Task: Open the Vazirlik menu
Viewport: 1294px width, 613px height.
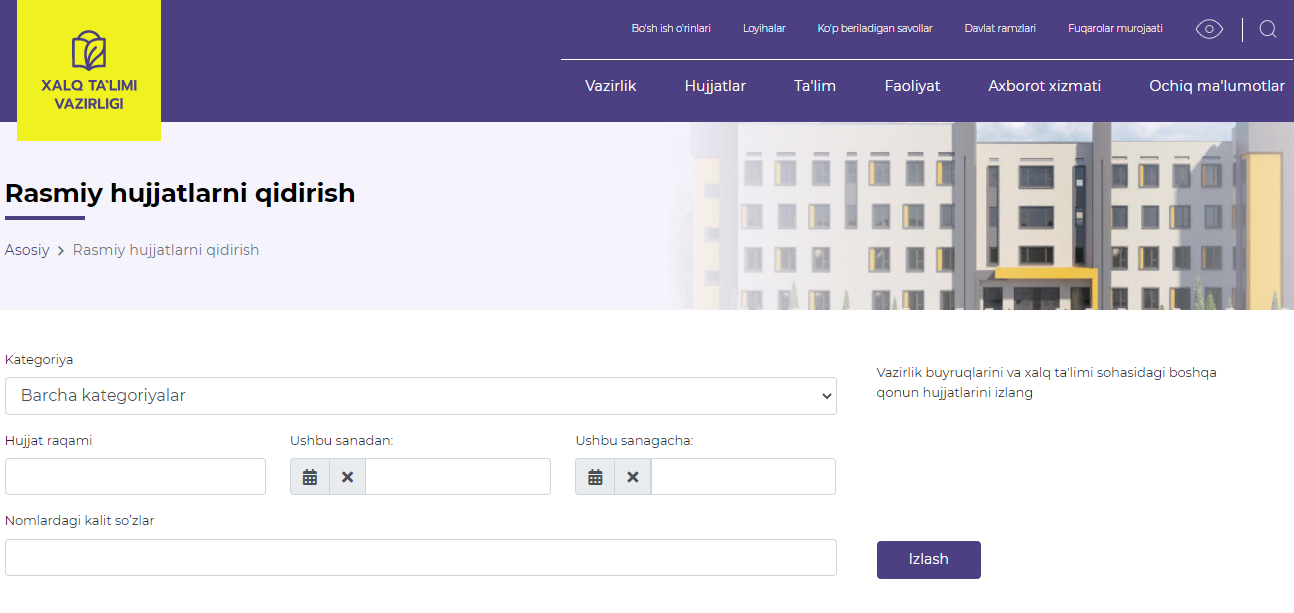Action: [x=610, y=86]
